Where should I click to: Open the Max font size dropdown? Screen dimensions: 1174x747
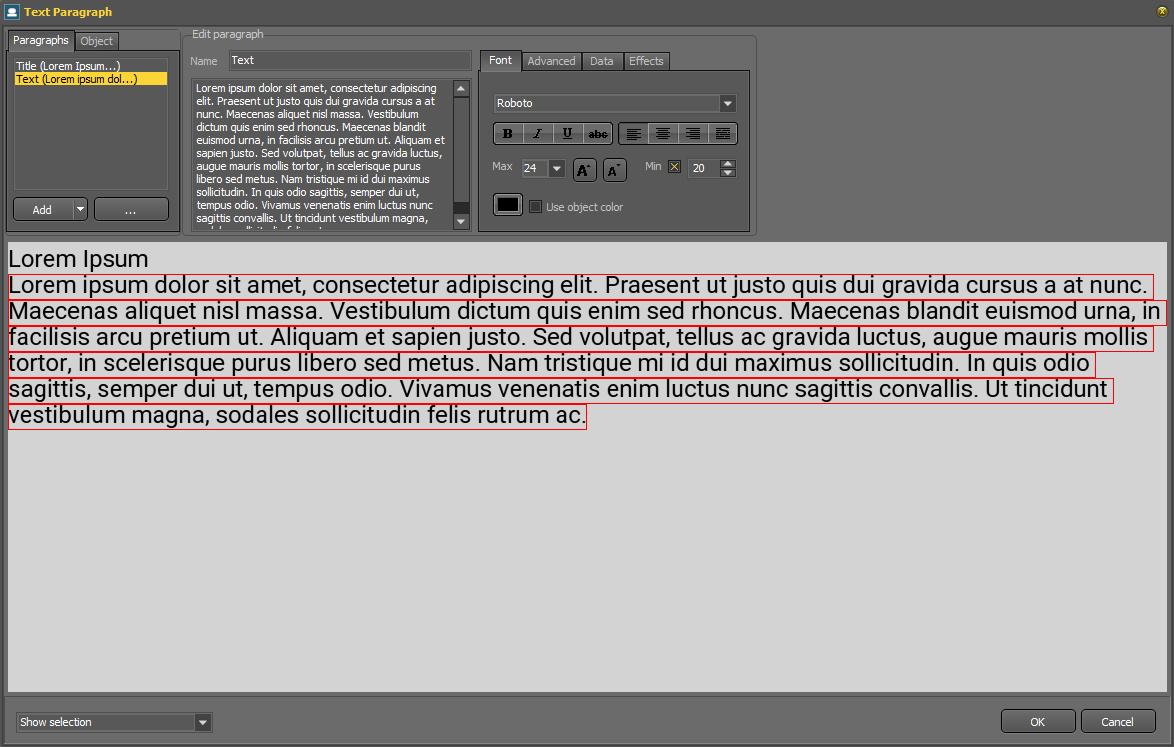tap(556, 168)
